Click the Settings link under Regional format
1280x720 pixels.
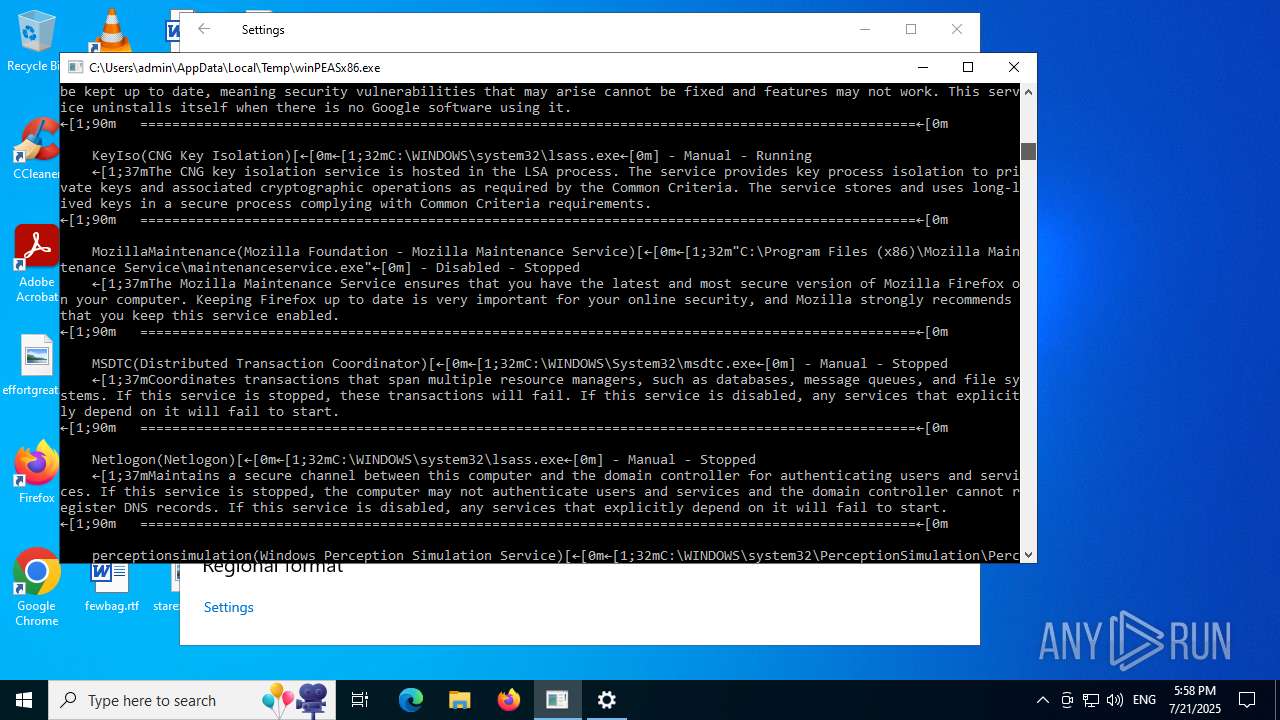(229, 607)
